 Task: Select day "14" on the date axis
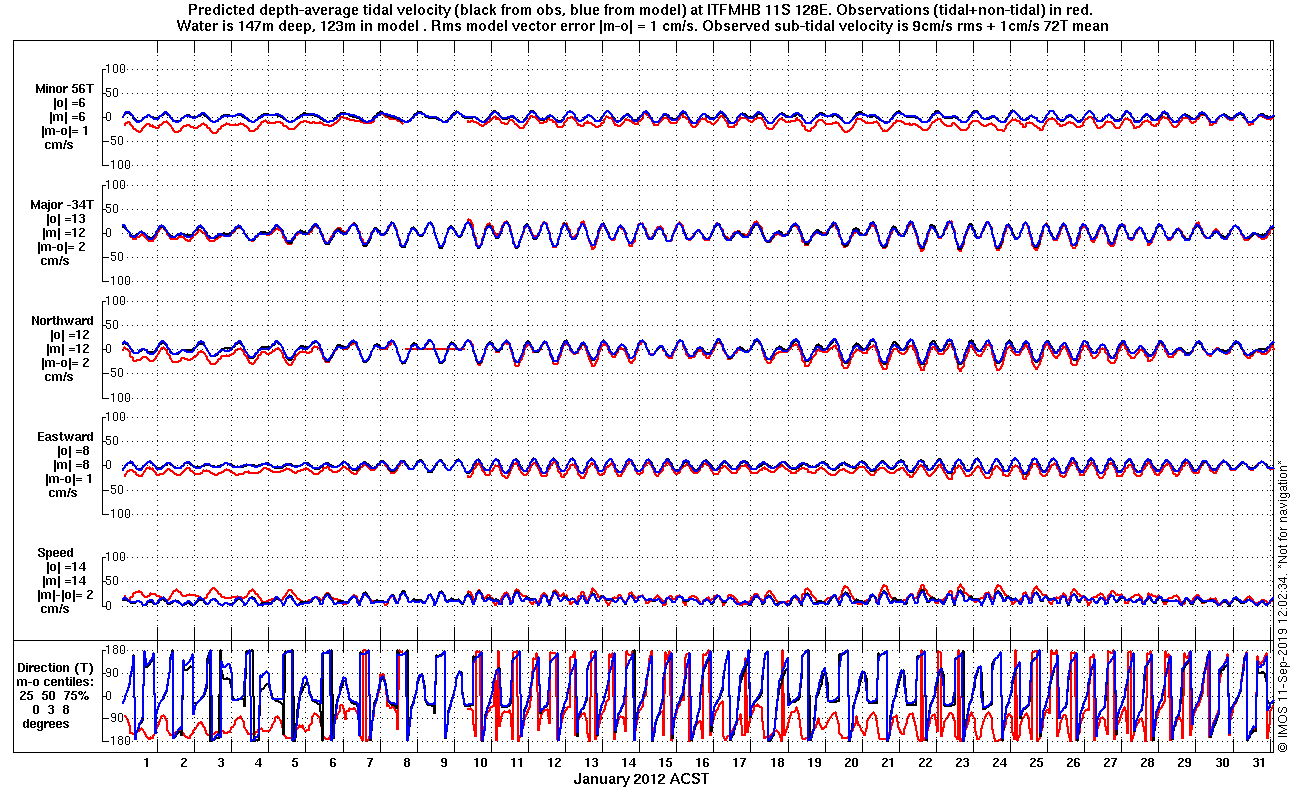[628, 762]
